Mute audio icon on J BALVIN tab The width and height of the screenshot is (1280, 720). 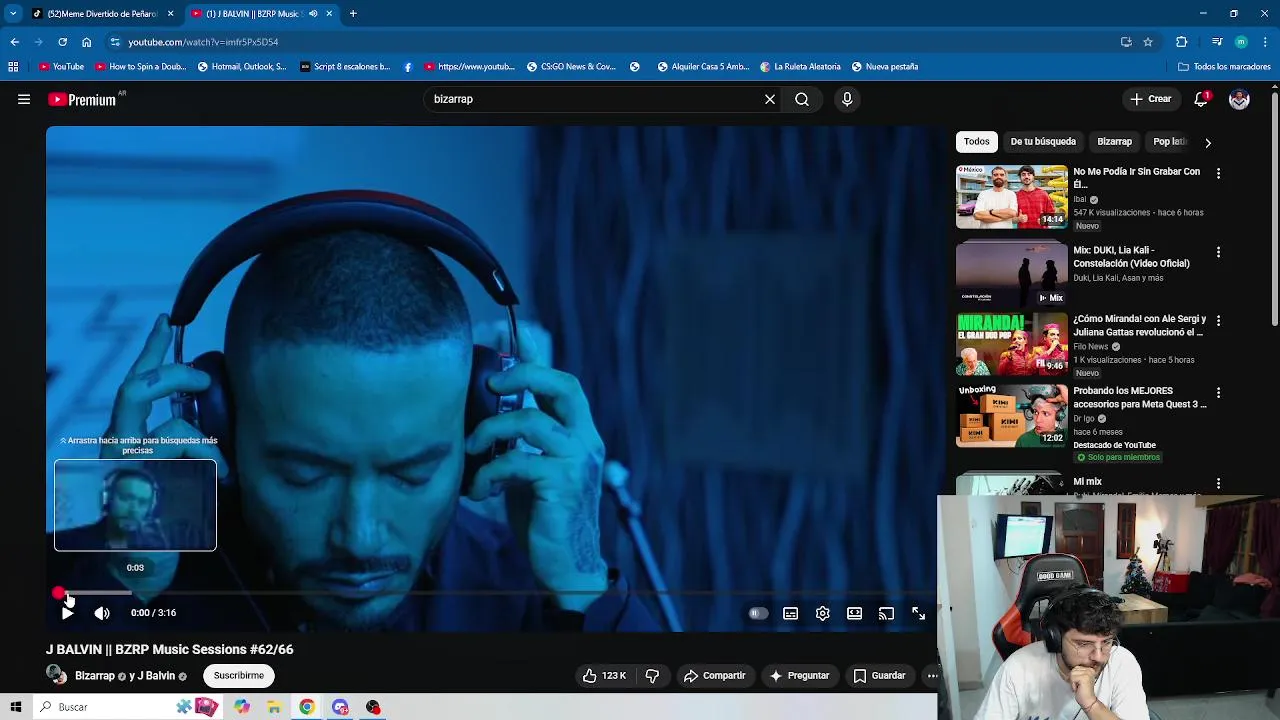313,14
